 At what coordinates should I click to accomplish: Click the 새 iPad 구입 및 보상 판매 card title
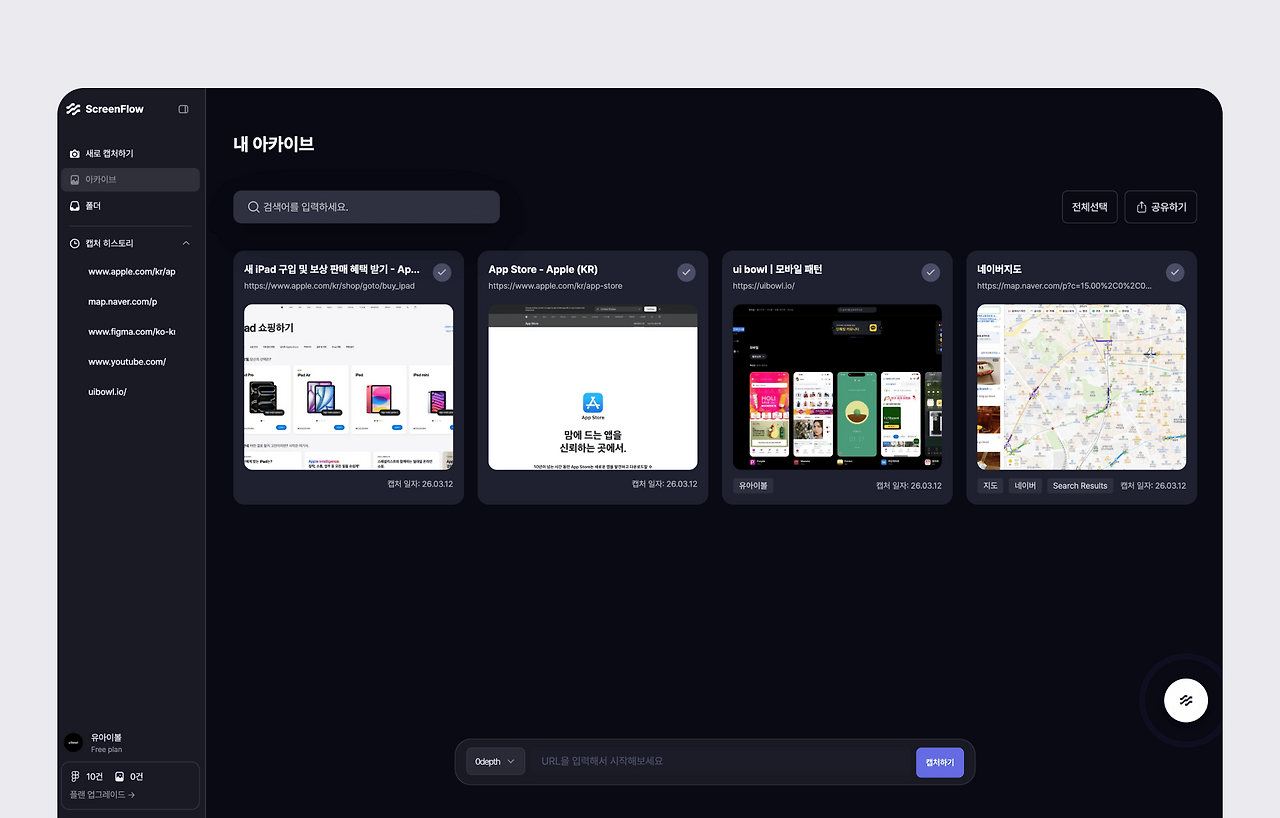coord(332,269)
